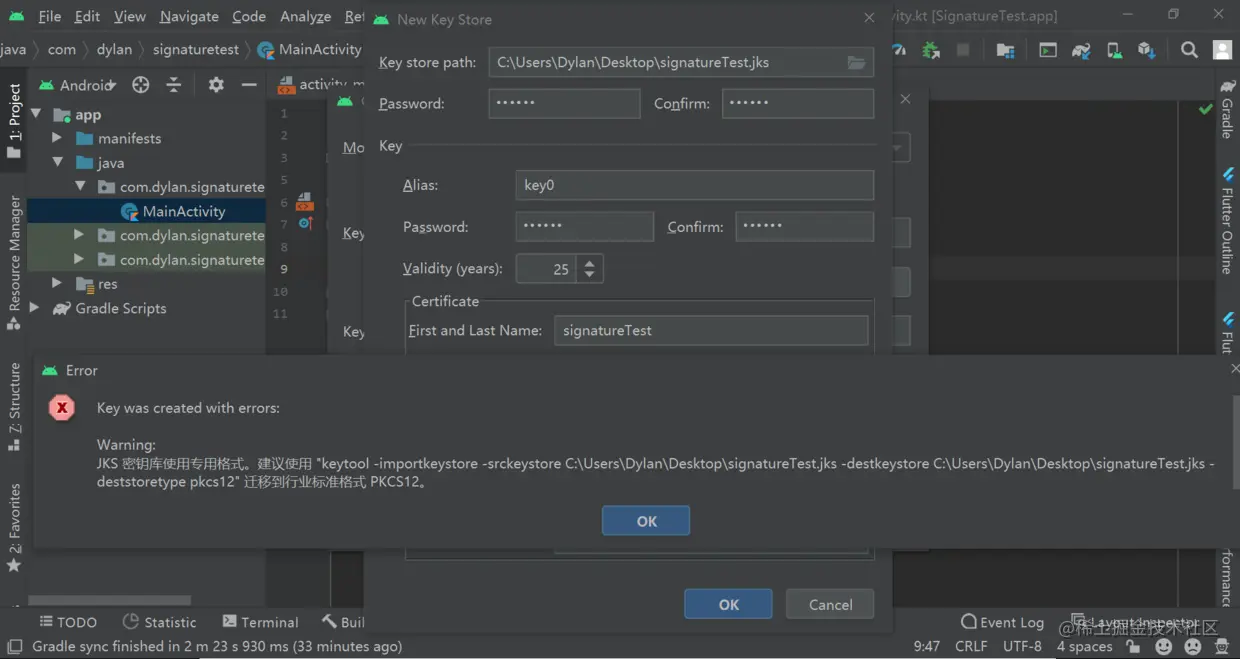
Task: Click the Android Studio logo icon in title bar
Action: click(16, 16)
